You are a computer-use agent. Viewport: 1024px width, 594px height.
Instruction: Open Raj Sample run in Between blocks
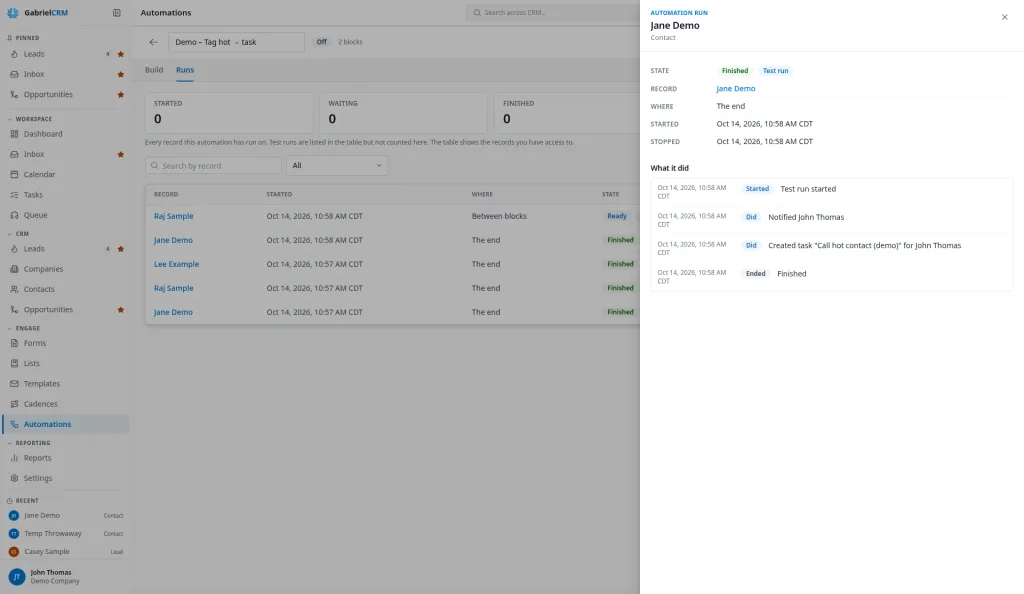click(x=174, y=216)
